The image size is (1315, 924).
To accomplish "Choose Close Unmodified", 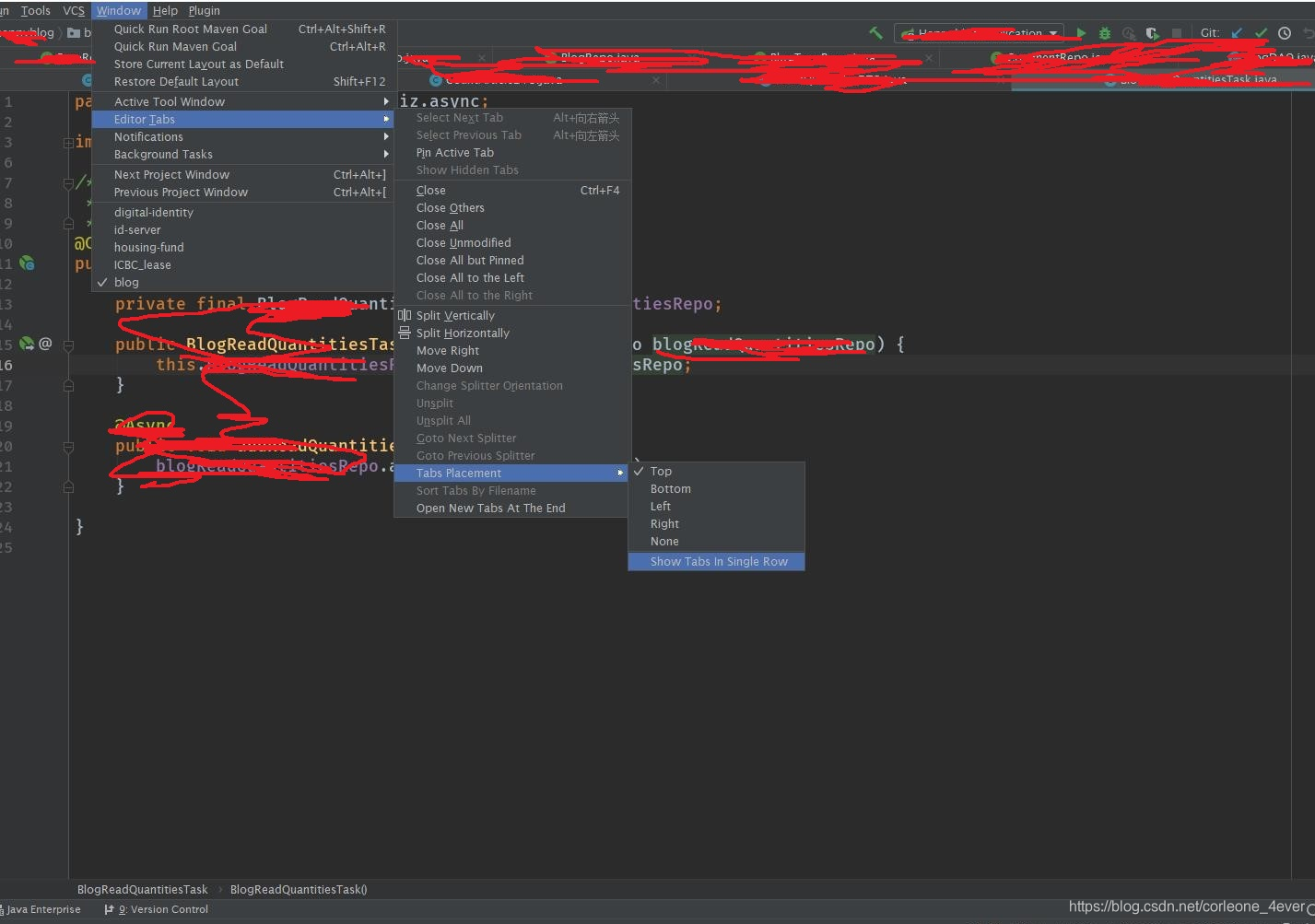I will pyautogui.click(x=512, y=242).
